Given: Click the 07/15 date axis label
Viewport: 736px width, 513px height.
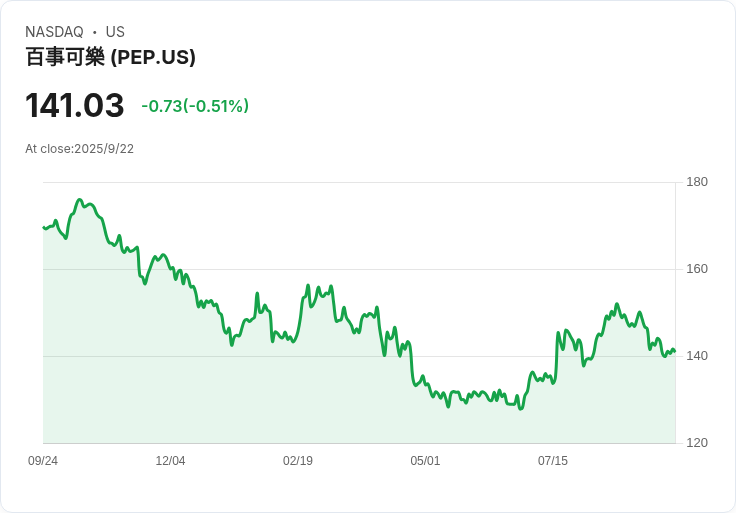Looking at the screenshot, I should point(552,460).
